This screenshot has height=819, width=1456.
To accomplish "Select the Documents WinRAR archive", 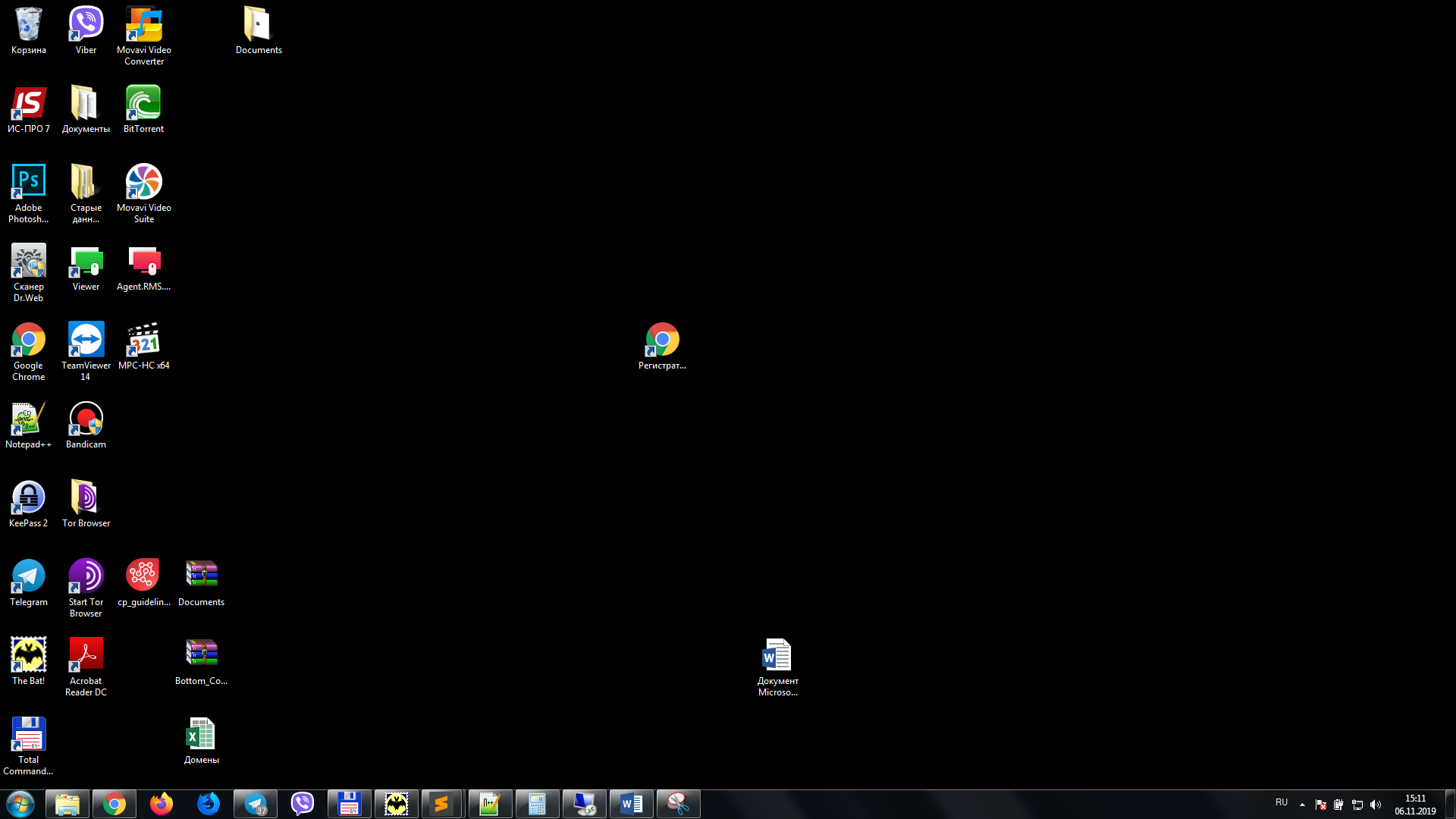I will 201,582.
